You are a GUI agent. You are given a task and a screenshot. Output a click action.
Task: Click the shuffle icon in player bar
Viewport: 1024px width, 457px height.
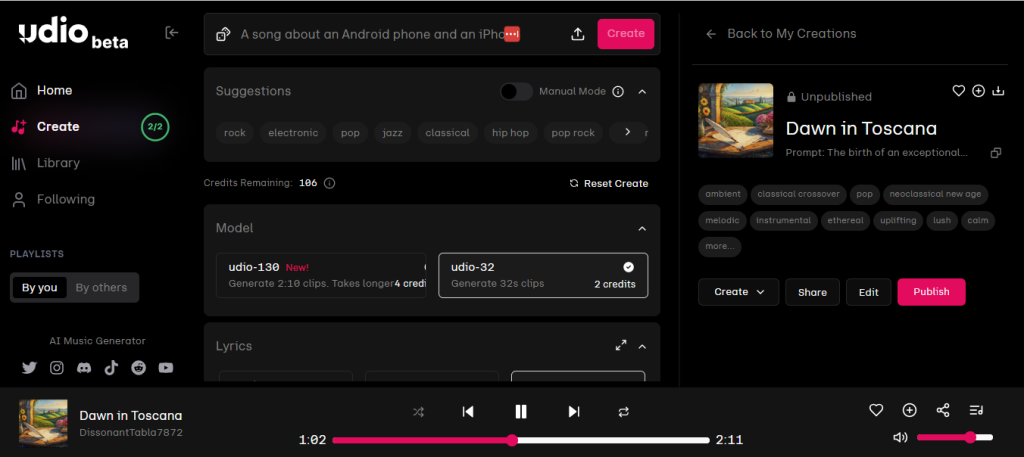point(420,411)
